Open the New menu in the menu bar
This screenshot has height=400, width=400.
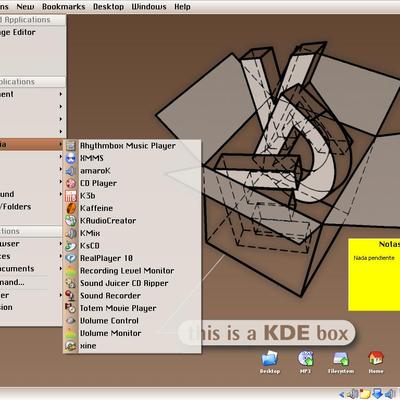click(25, 7)
